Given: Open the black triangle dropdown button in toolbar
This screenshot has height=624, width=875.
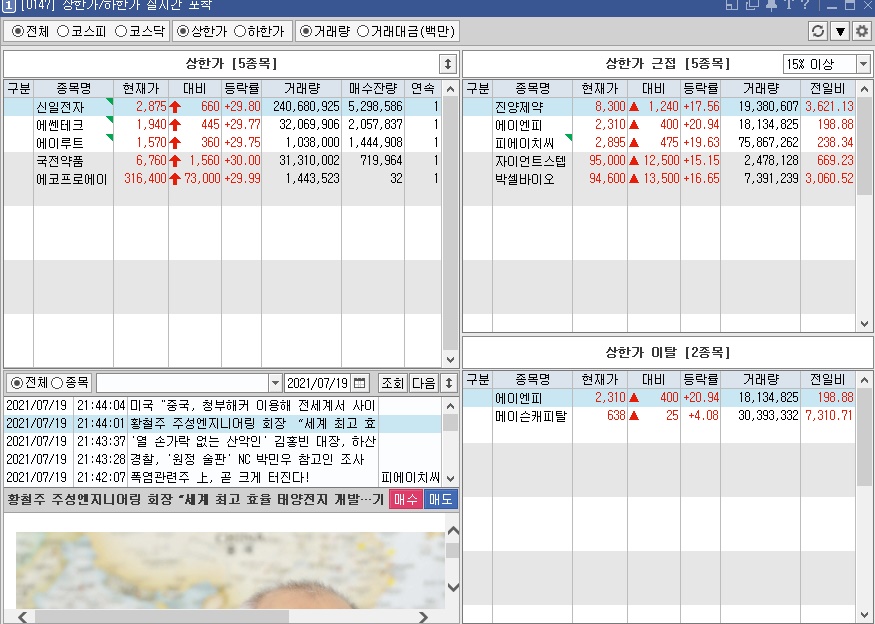Looking at the screenshot, I should pyautogui.click(x=840, y=31).
